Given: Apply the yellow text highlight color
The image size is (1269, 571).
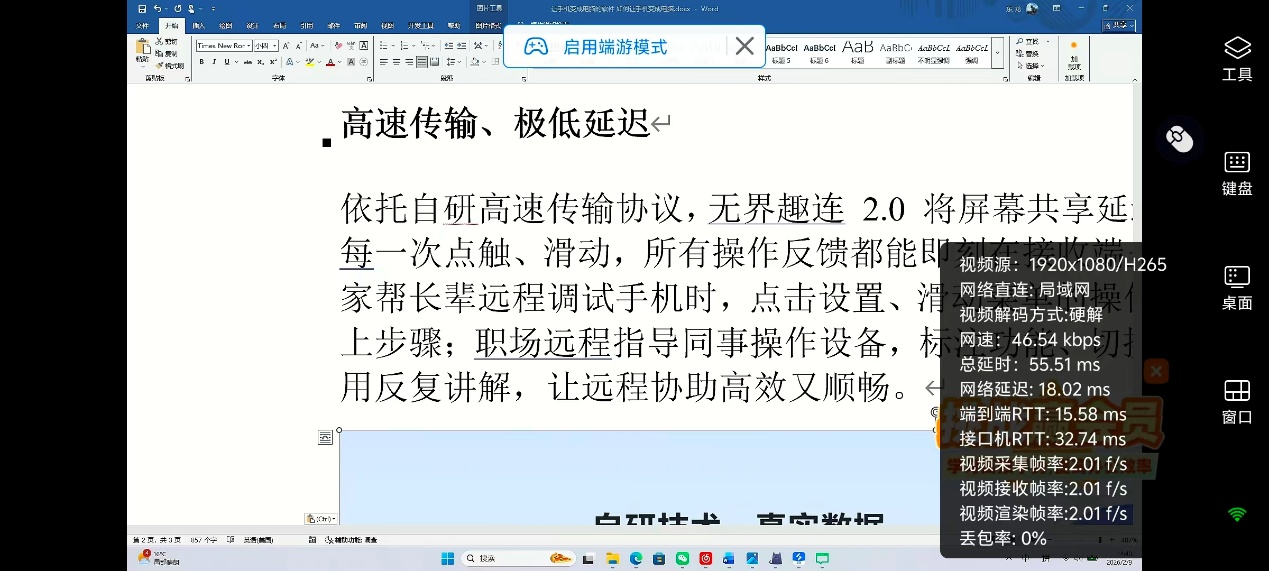Looking at the screenshot, I should [x=309, y=62].
